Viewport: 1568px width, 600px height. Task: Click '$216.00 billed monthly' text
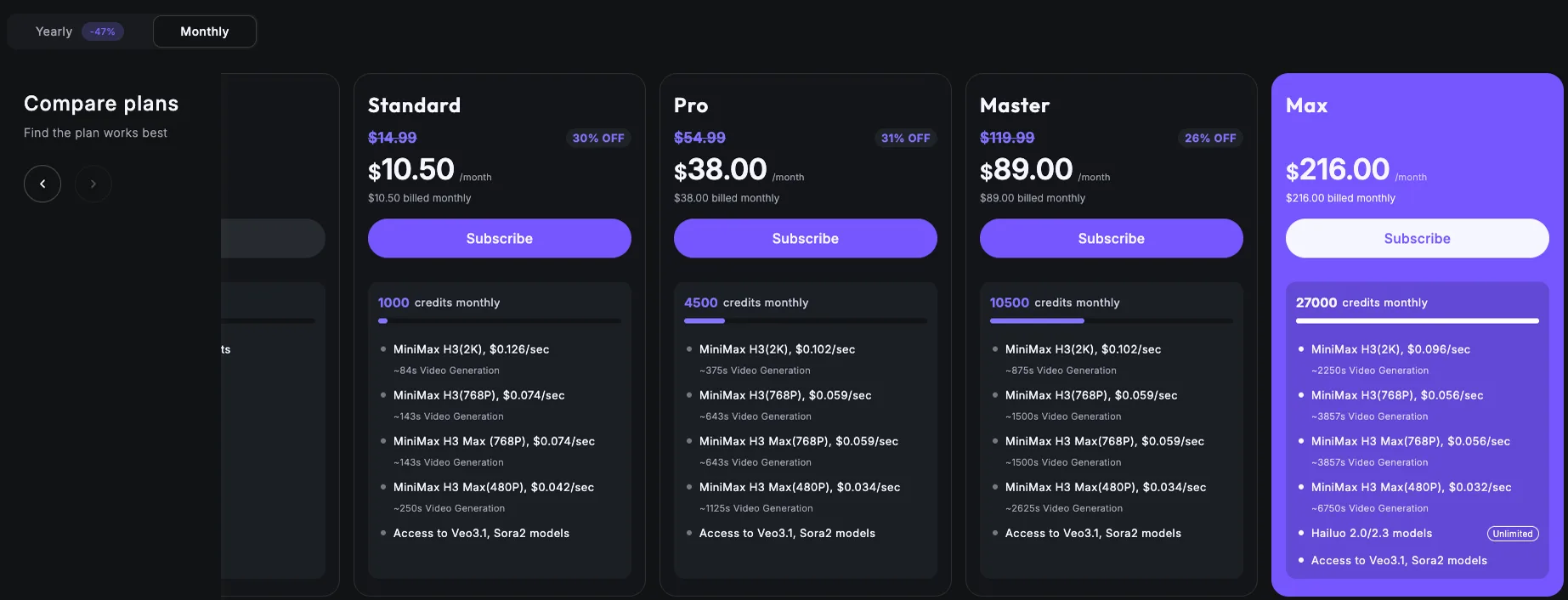pyautogui.click(x=1340, y=198)
